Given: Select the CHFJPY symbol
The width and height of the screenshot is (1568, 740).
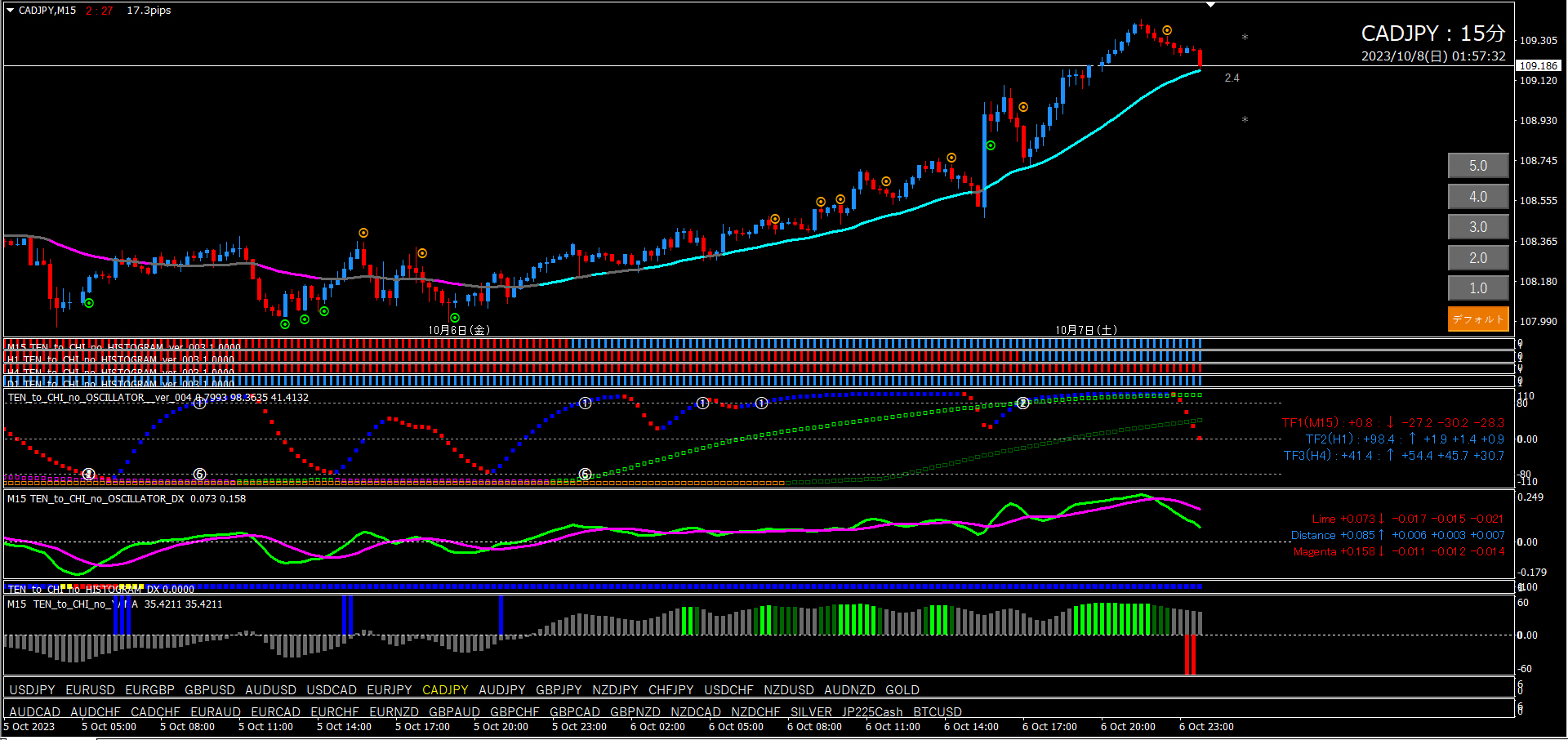Looking at the screenshot, I should 671,690.
